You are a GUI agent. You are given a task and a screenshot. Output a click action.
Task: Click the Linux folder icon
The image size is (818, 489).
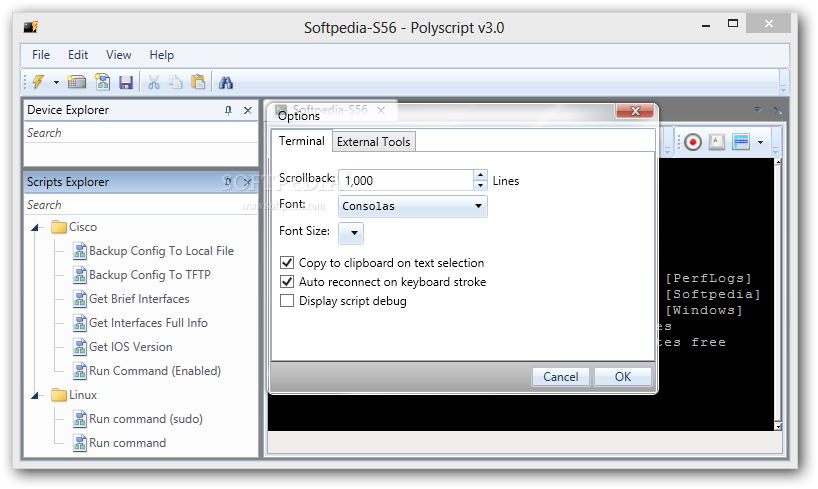coord(59,395)
